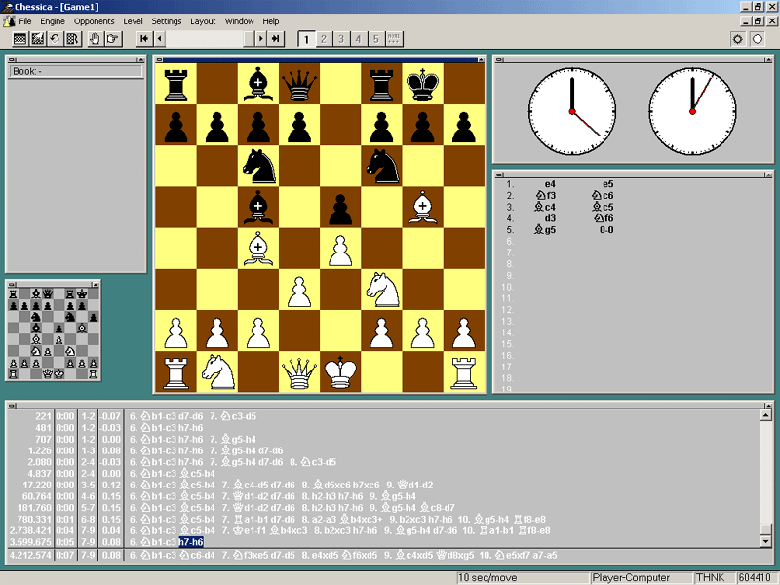
Task: Select the white knight on f3
Action: click(x=382, y=290)
